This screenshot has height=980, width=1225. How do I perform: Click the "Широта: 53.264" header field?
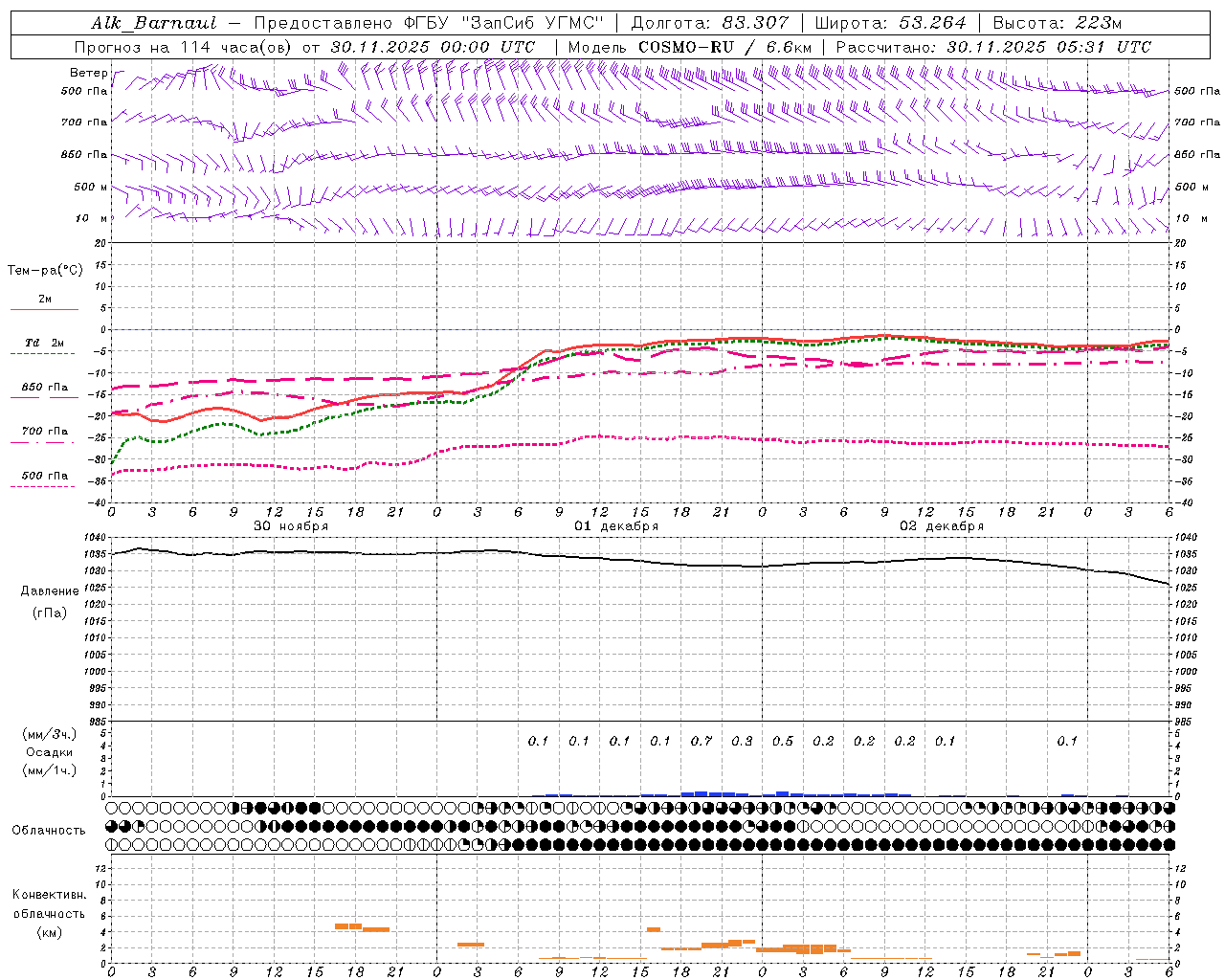(889, 23)
